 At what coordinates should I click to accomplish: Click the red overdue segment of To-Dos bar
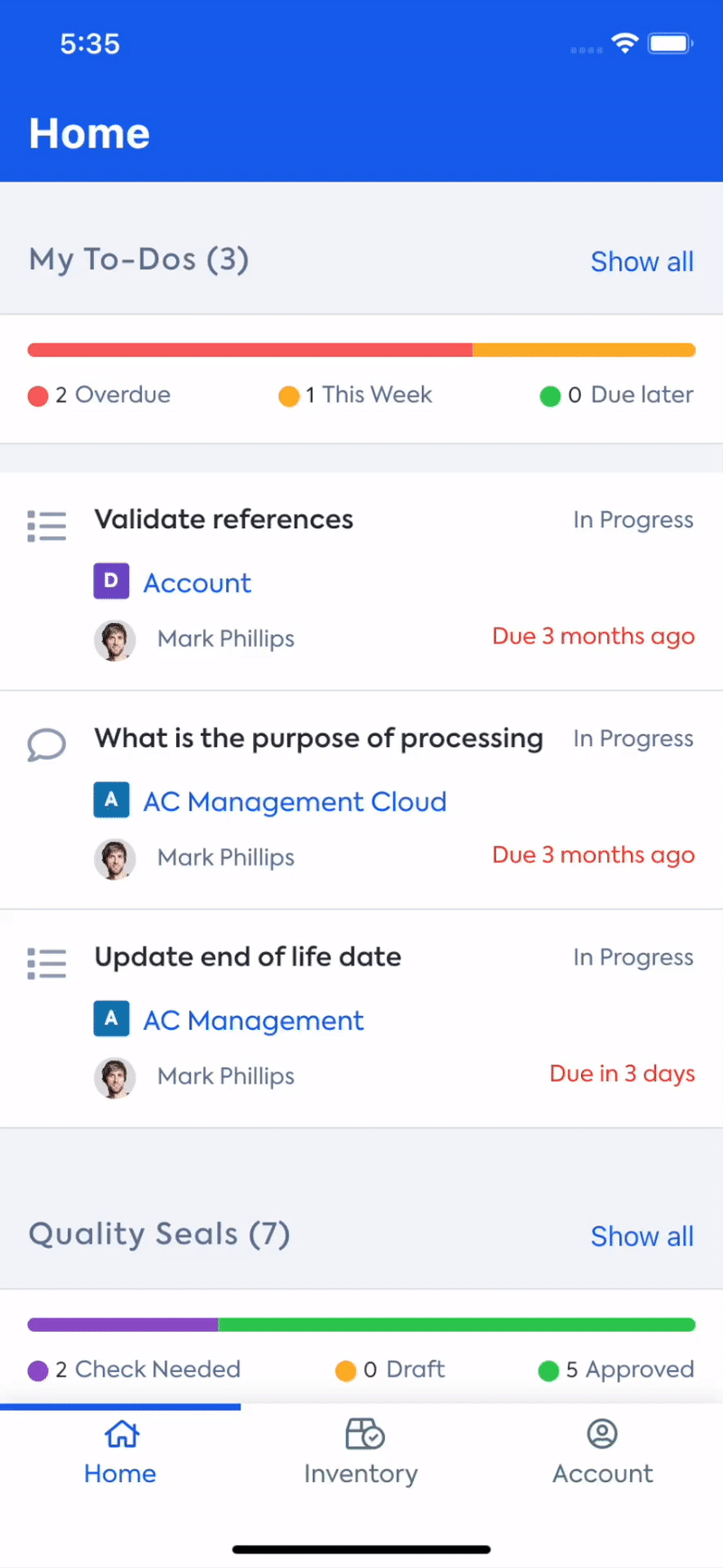(x=249, y=350)
